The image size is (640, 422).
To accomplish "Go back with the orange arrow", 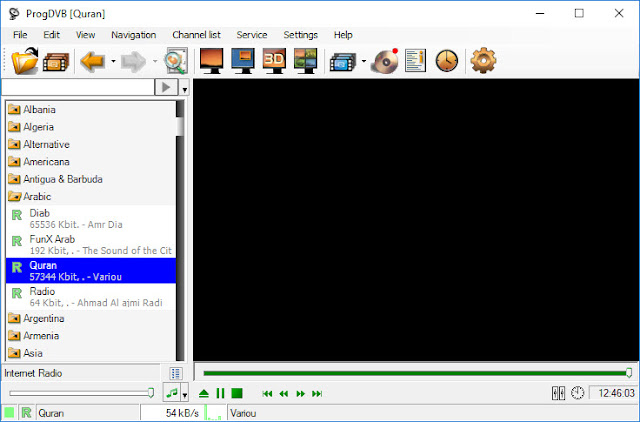I will 93,62.
